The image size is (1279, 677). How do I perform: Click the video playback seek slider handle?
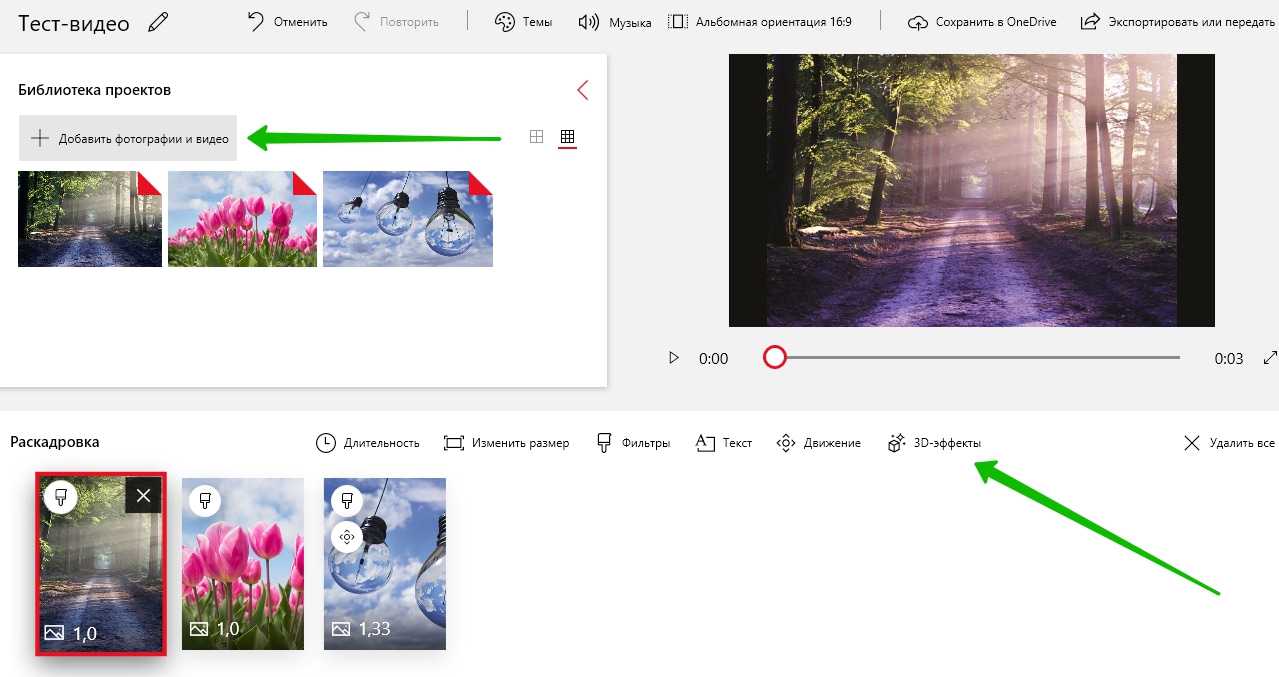[x=774, y=357]
